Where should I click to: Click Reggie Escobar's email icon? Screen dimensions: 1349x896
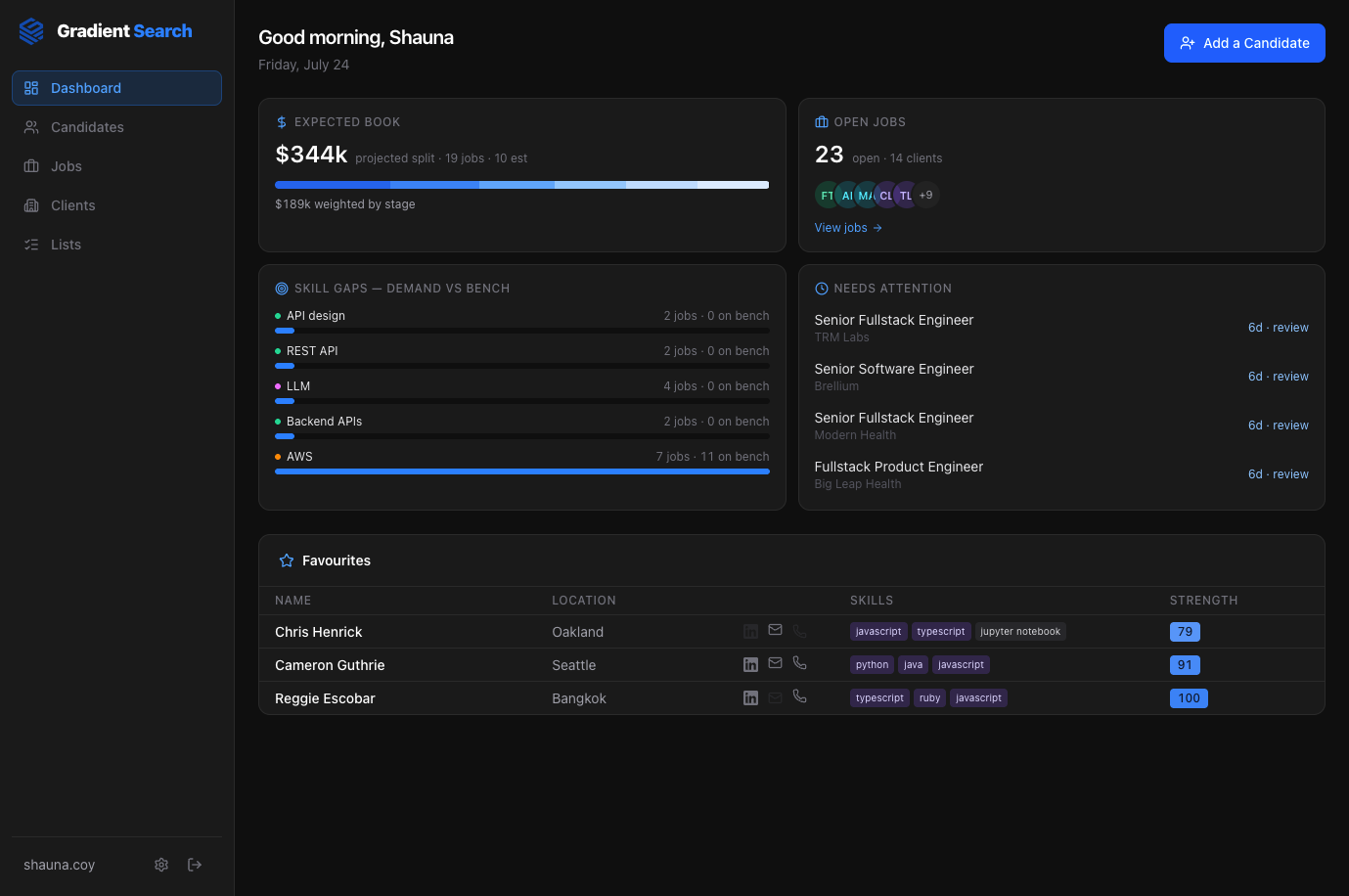[x=775, y=697]
